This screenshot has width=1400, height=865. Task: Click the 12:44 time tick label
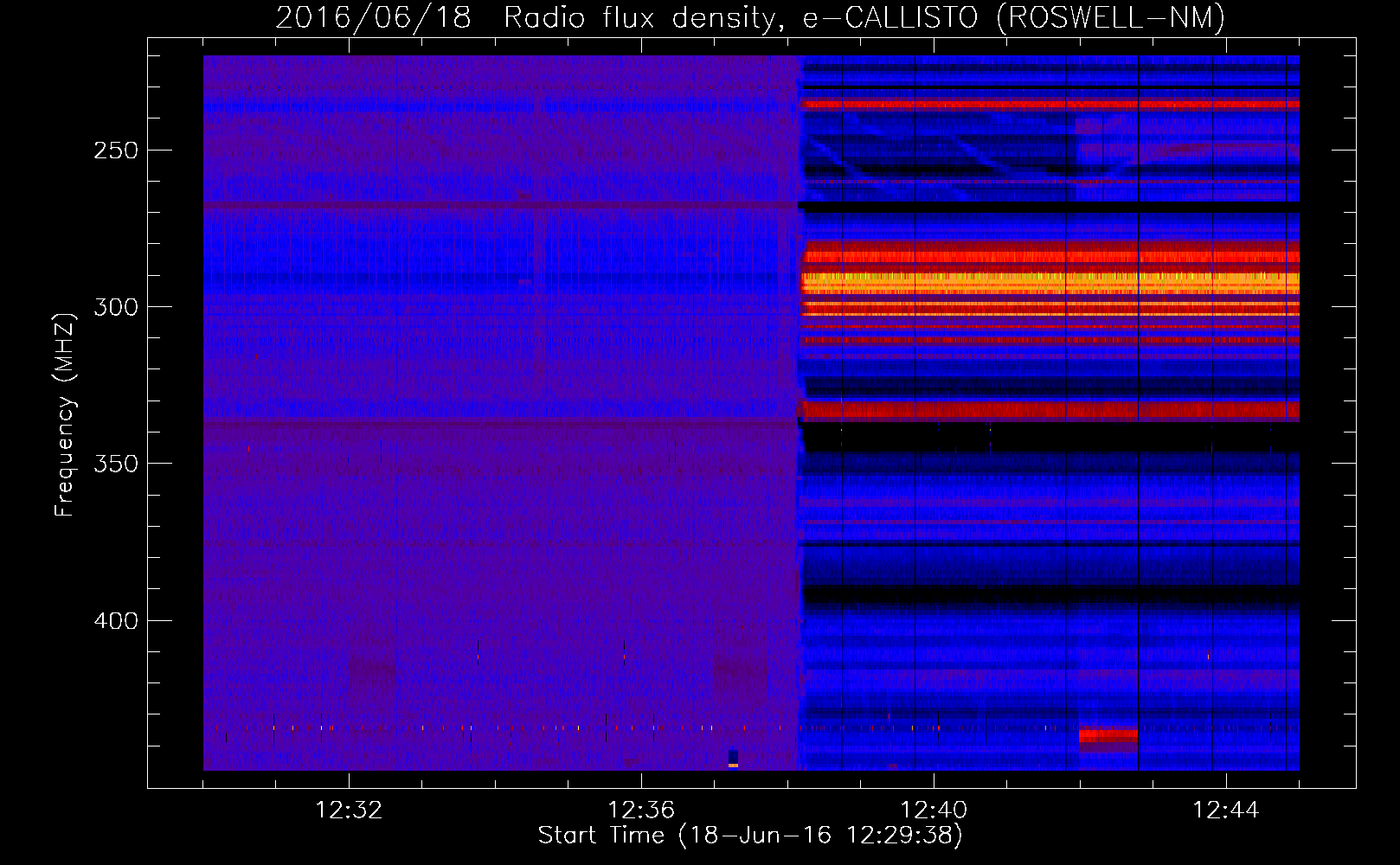point(1226,811)
